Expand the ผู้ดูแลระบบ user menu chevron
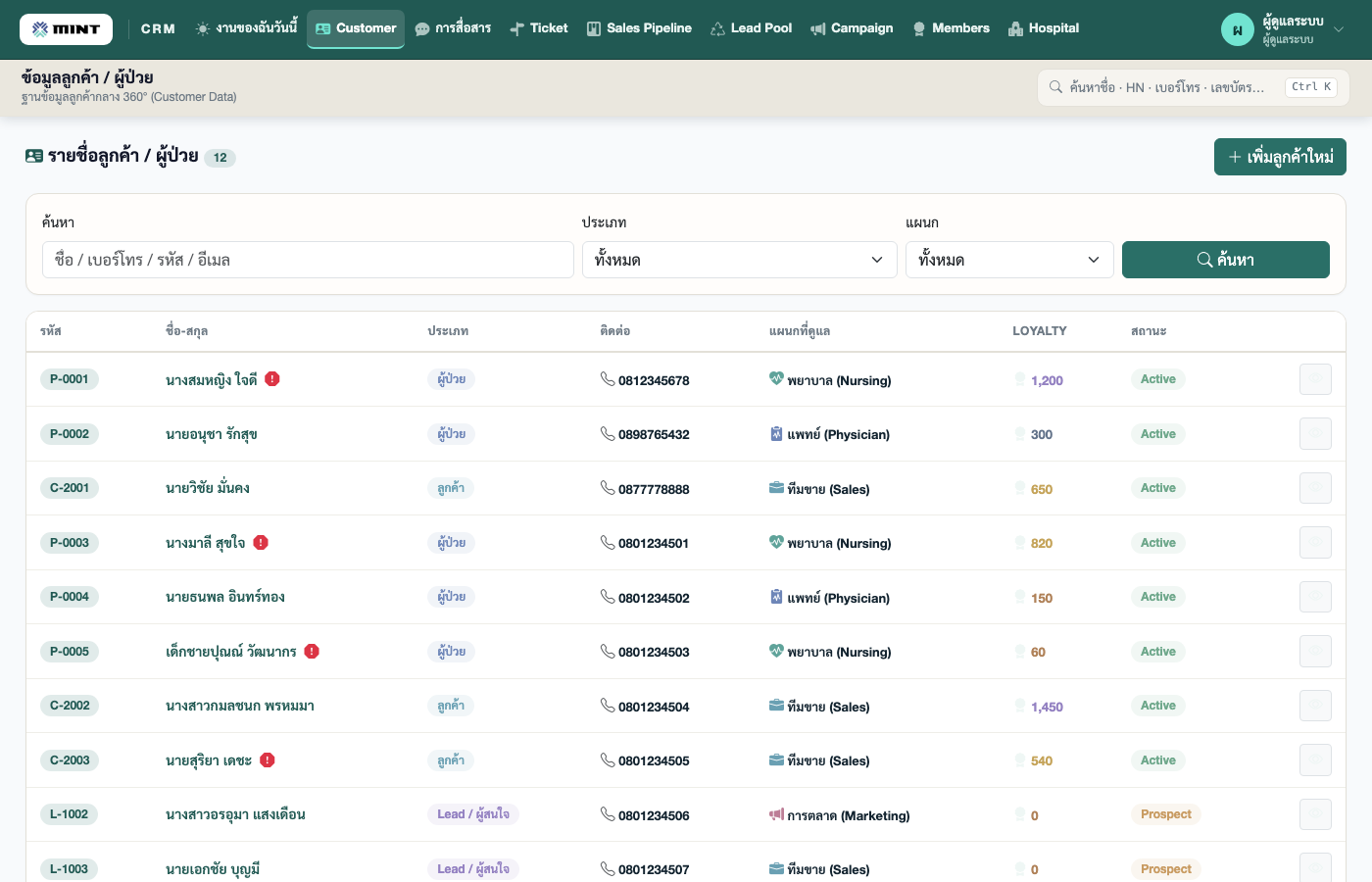Viewport: 1372px width, 882px height. 1339,29
